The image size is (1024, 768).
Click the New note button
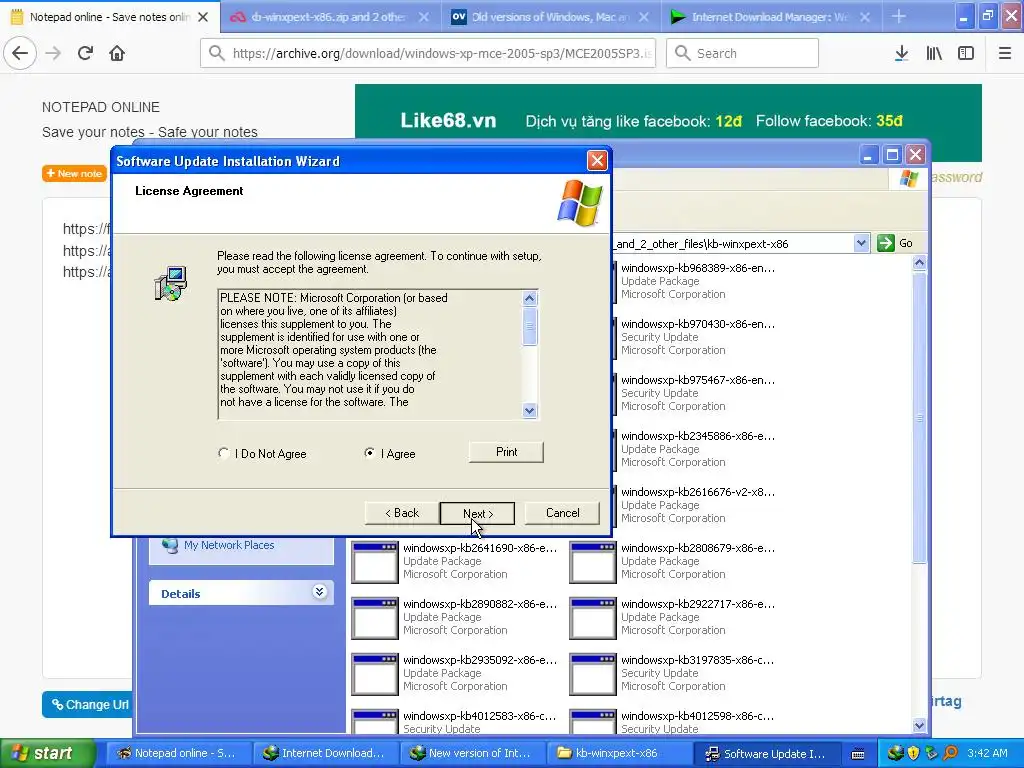pos(74,174)
